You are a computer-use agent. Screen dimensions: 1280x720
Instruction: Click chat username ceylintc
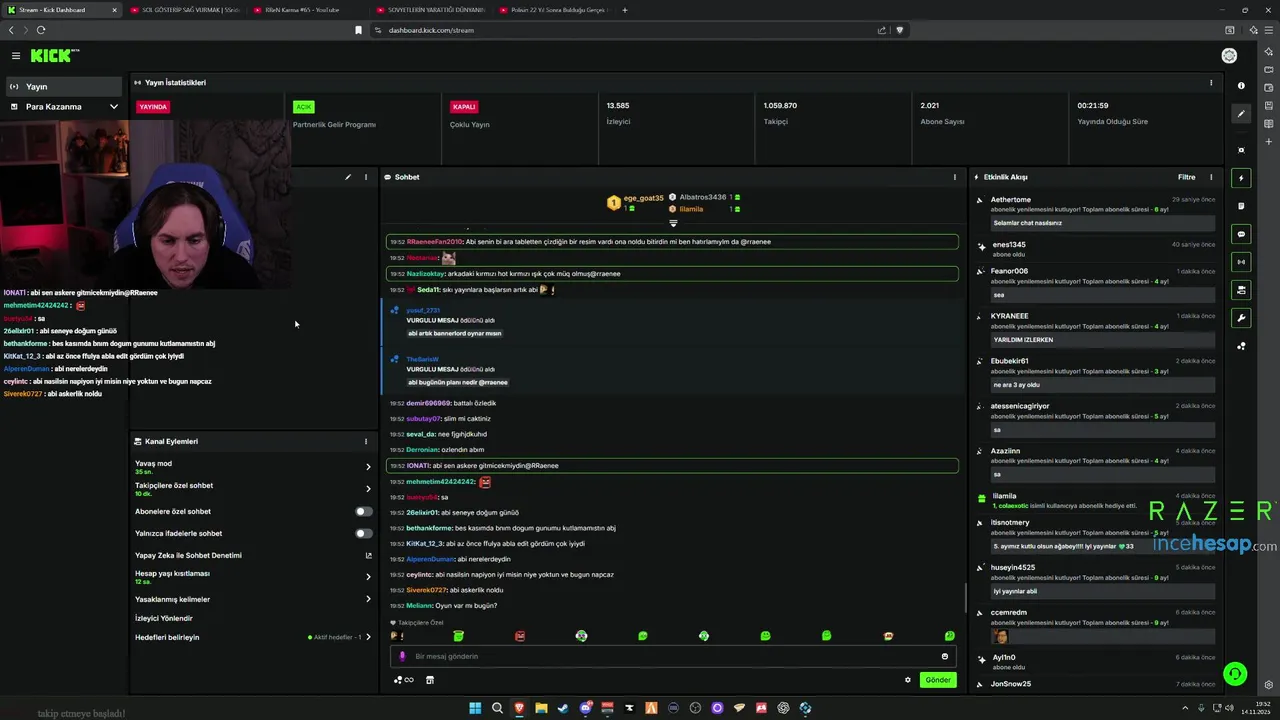(418, 575)
